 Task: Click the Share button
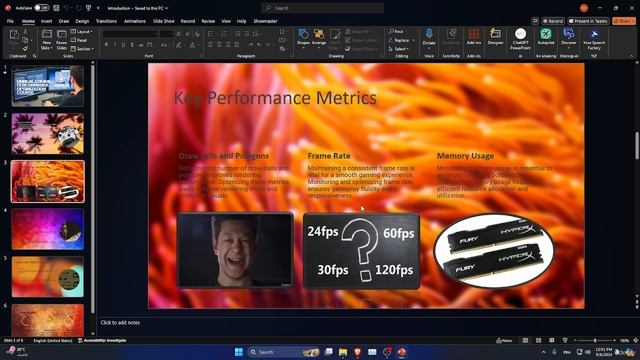pyautogui.click(x=624, y=21)
